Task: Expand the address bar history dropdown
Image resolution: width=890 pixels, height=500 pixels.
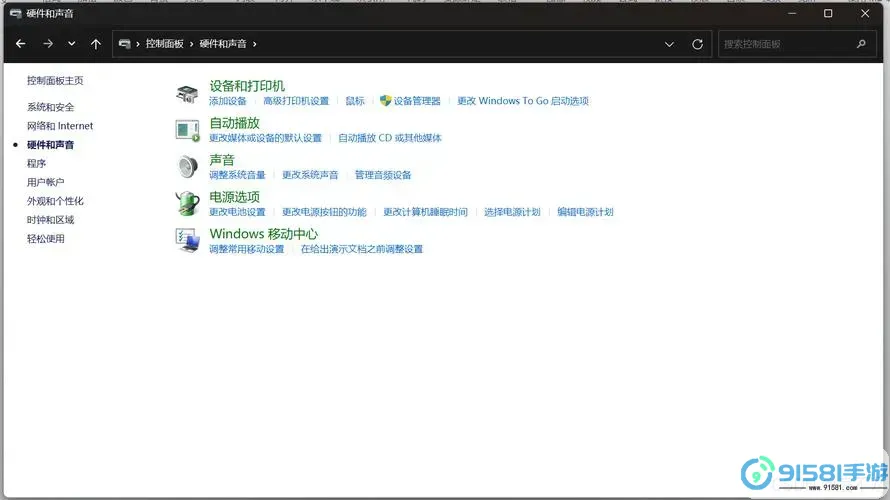Action: pyautogui.click(x=669, y=44)
